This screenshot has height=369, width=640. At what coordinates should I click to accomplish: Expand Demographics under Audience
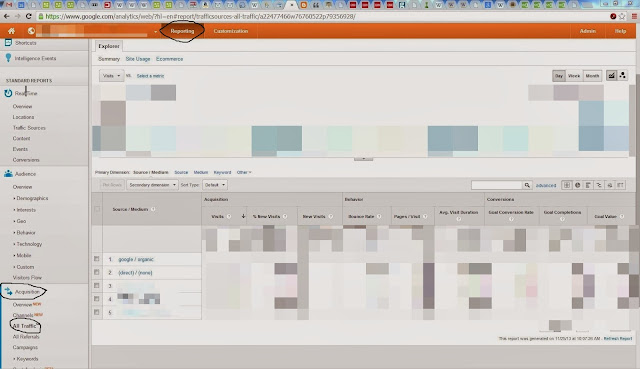pyautogui.click(x=32, y=198)
